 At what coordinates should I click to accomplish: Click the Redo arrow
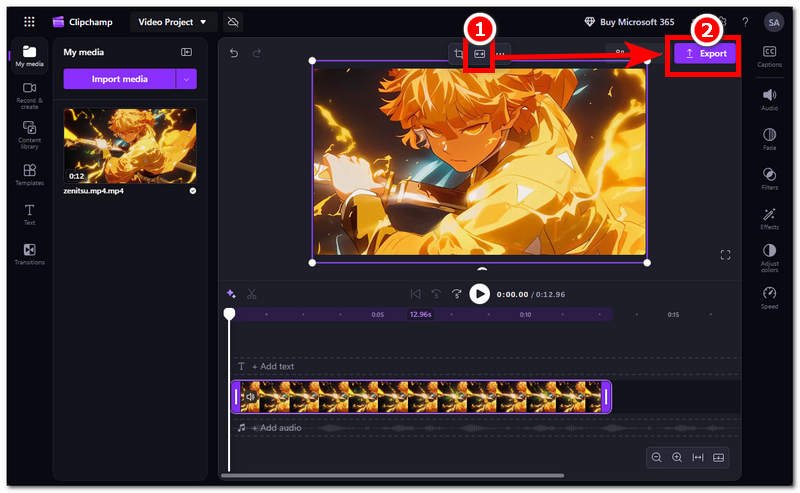click(257, 53)
